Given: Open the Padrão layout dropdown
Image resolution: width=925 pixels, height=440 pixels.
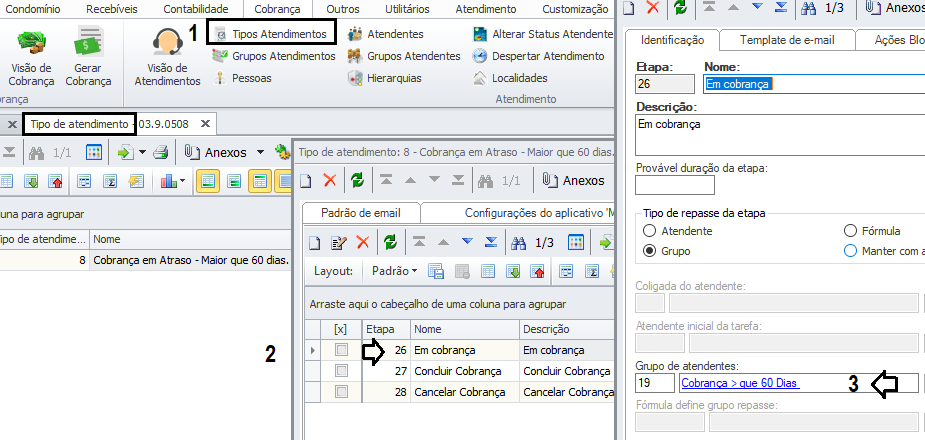Looking at the screenshot, I should pos(394,271).
